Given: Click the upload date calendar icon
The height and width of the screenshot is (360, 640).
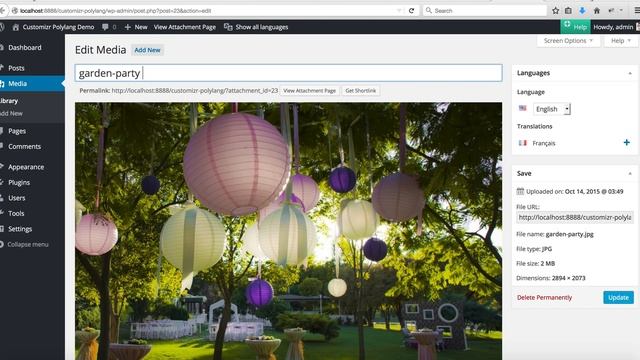Looking at the screenshot, I should 520,191.
